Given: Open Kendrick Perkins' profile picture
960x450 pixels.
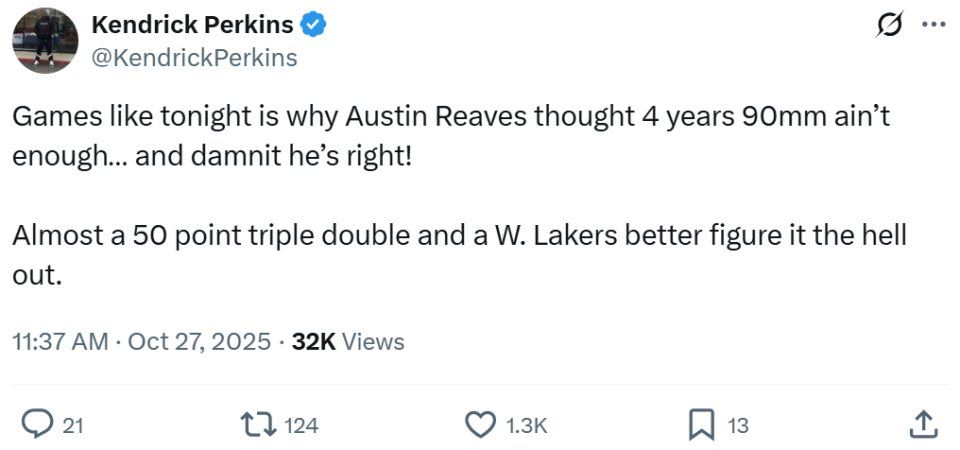Looking at the screenshot, I should pos(45,40).
